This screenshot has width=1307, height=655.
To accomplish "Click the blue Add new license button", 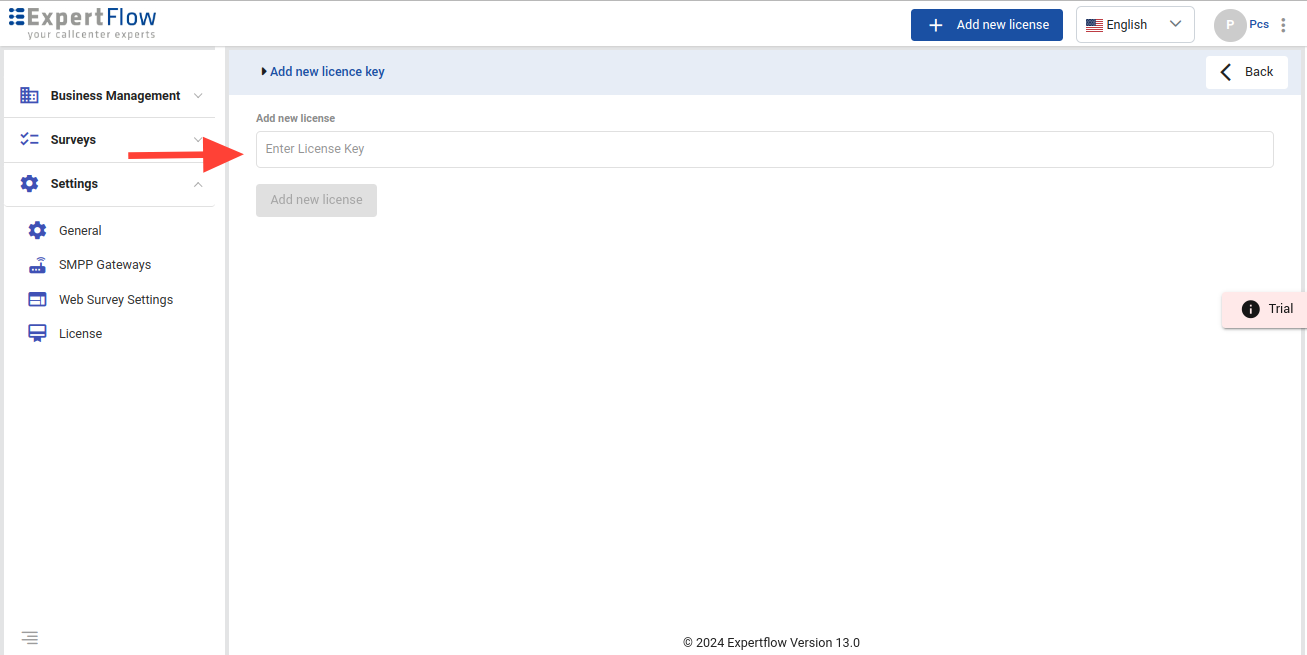I will (x=986, y=25).
